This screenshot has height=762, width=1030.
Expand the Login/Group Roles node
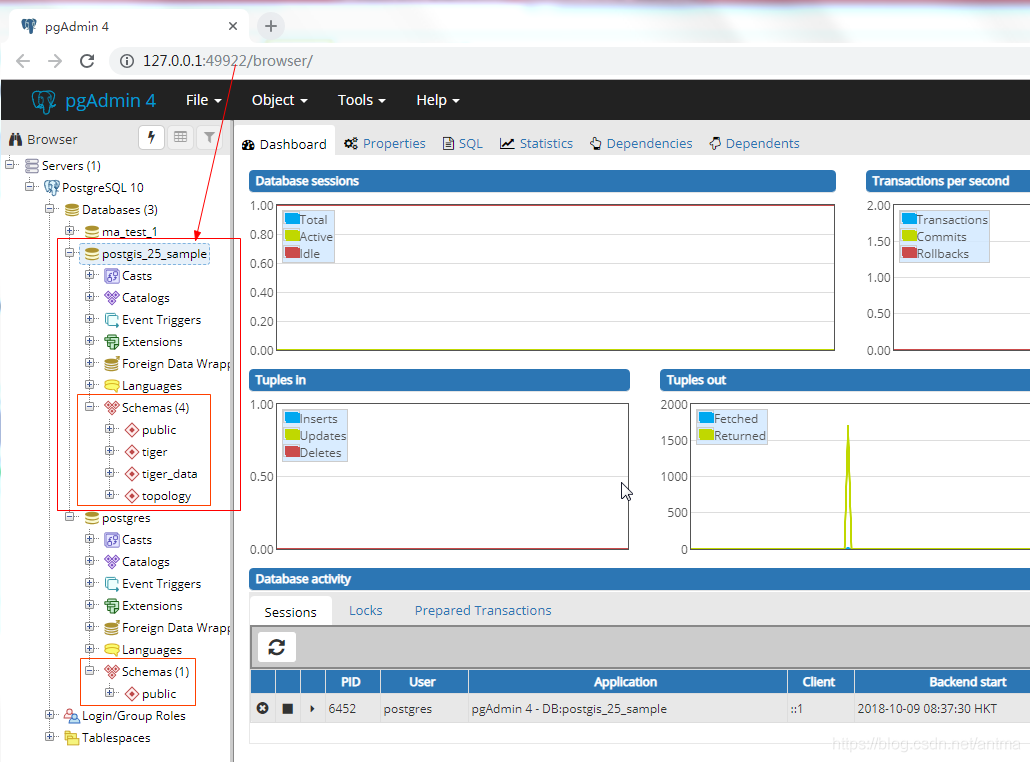51,715
